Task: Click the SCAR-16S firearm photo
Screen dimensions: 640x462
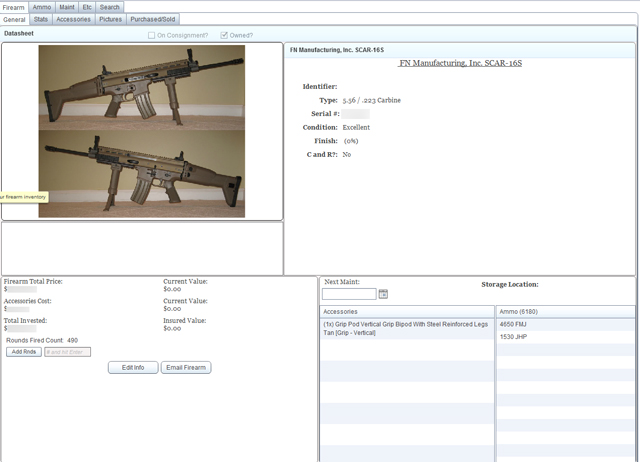Action: tap(142, 131)
